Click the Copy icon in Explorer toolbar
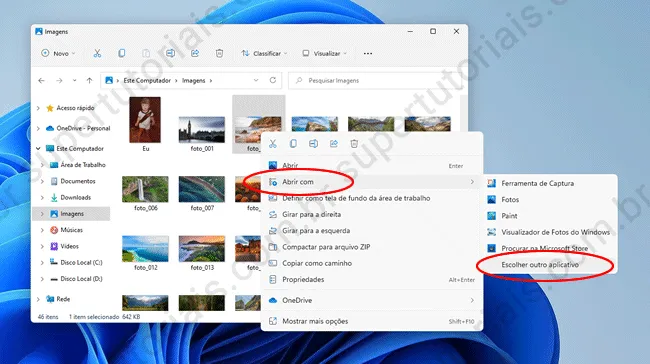Image resolution: width=650 pixels, height=364 pixels. [x=121, y=53]
